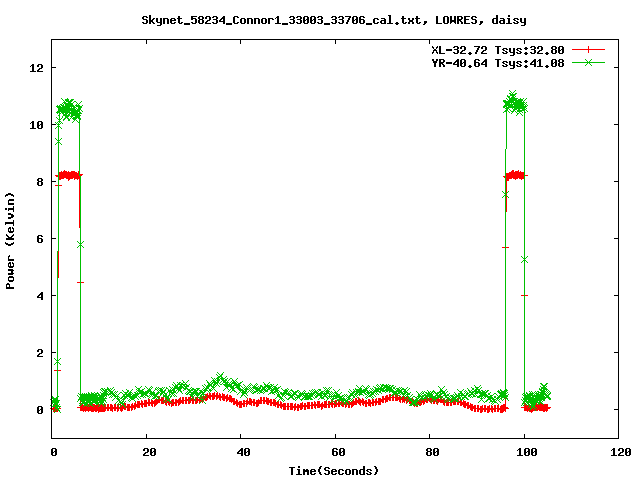Click the y-axis tick label 6
Image resolution: width=640 pixels, height=480 pixels.
click(x=40, y=239)
